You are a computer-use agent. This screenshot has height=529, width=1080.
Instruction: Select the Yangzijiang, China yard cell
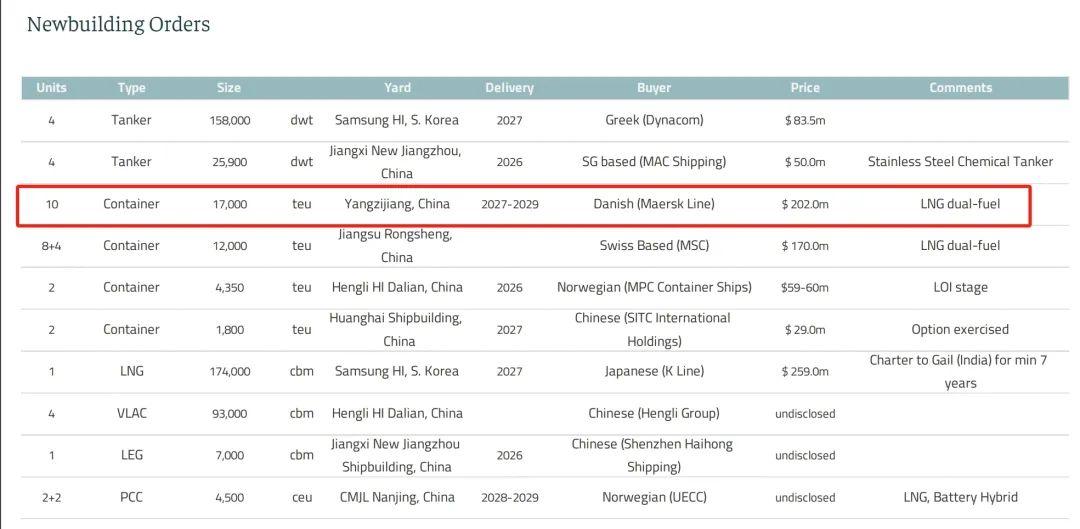(397, 204)
